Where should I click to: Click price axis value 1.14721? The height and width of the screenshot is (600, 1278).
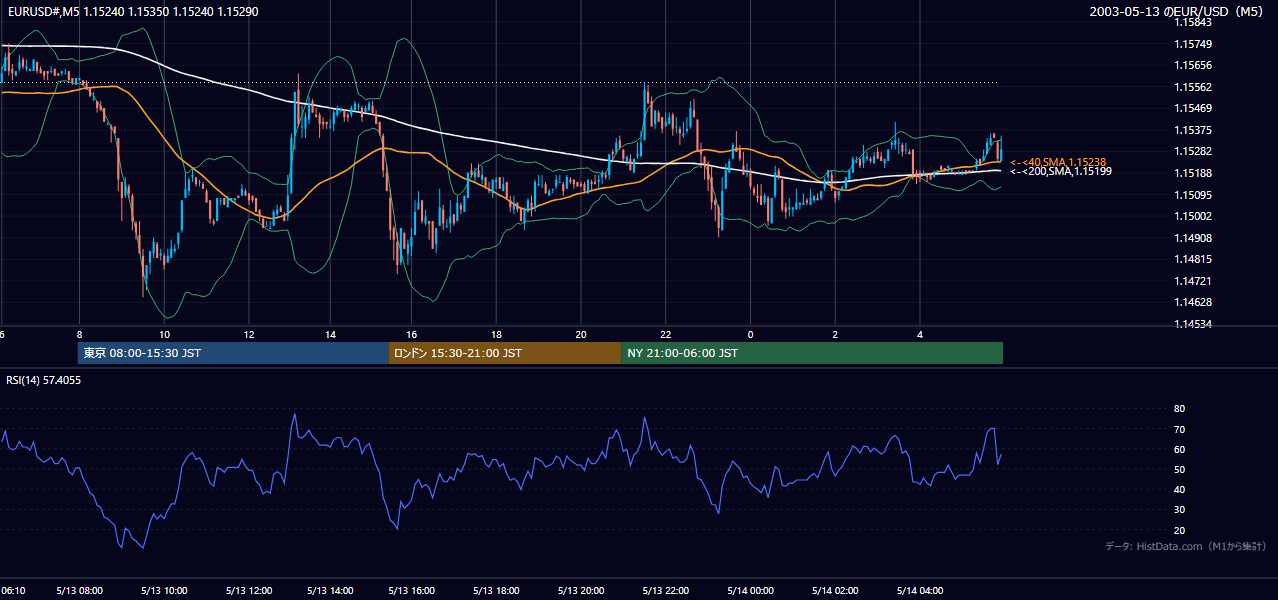(x=1192, y=281)
